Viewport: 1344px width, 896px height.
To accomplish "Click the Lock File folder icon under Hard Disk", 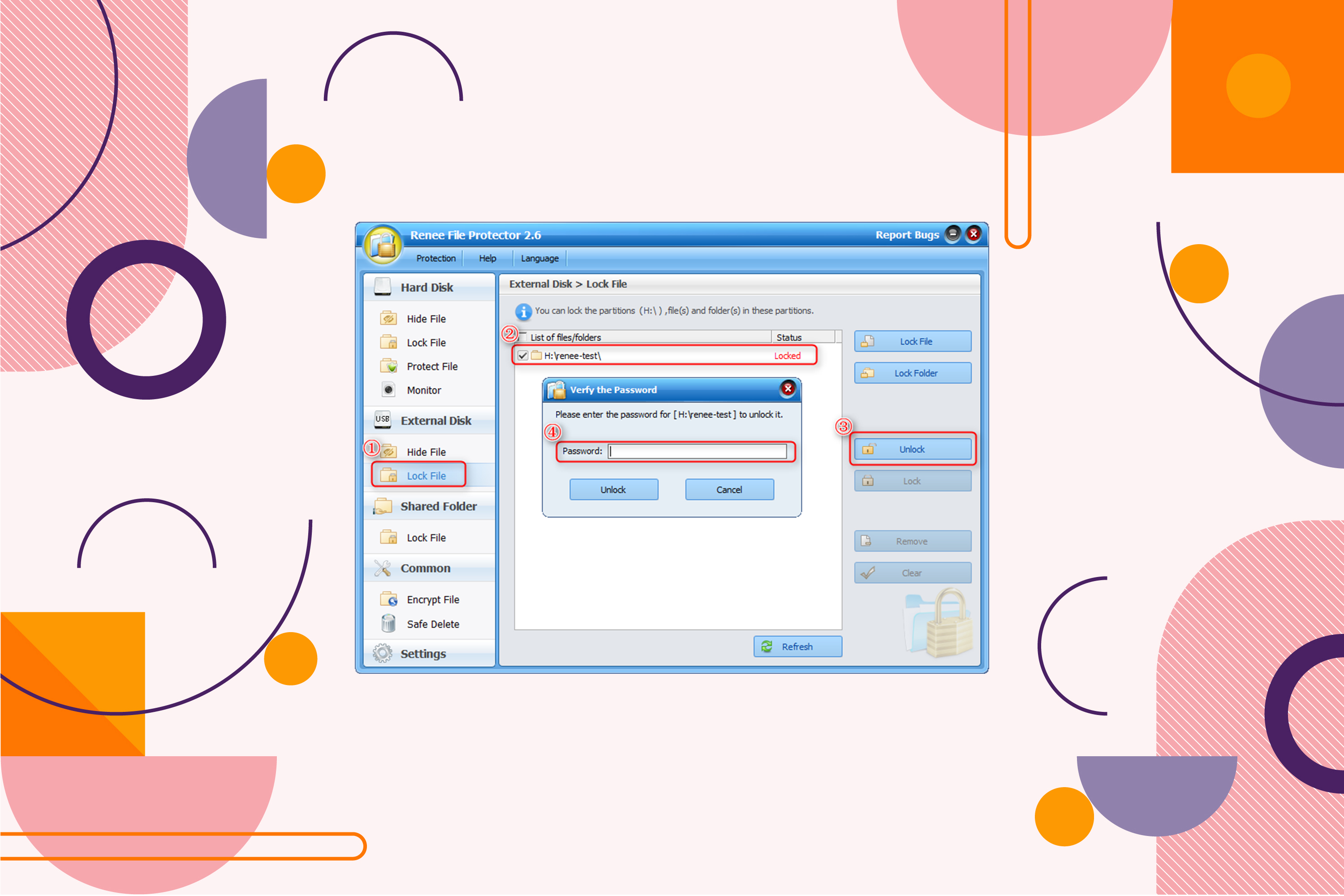I will tap(388, 342).
